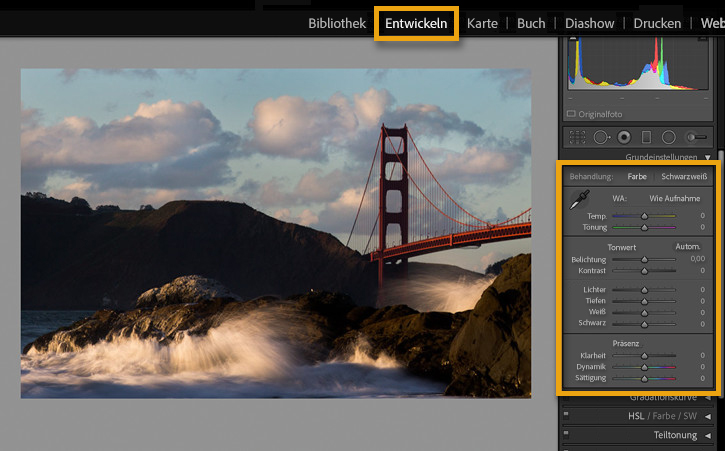Choose Schwarzweiß treatment
725x451 pixels.
coord(684,176)
